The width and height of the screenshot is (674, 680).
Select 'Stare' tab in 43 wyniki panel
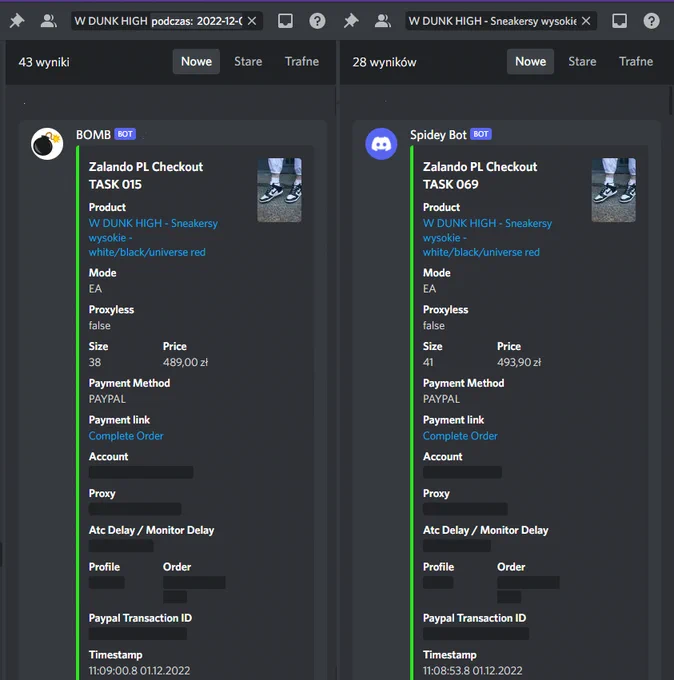click(x=248, y=62)
